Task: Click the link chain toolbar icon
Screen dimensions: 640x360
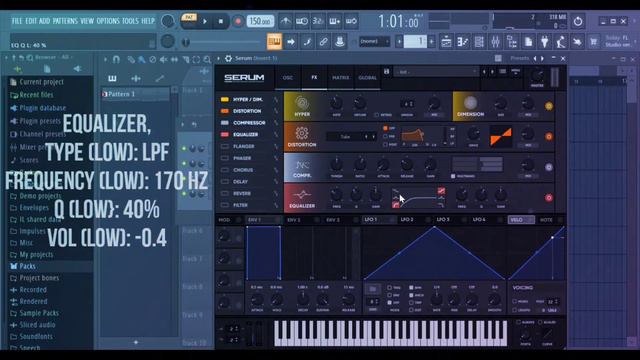Action: tap(323, 41)
